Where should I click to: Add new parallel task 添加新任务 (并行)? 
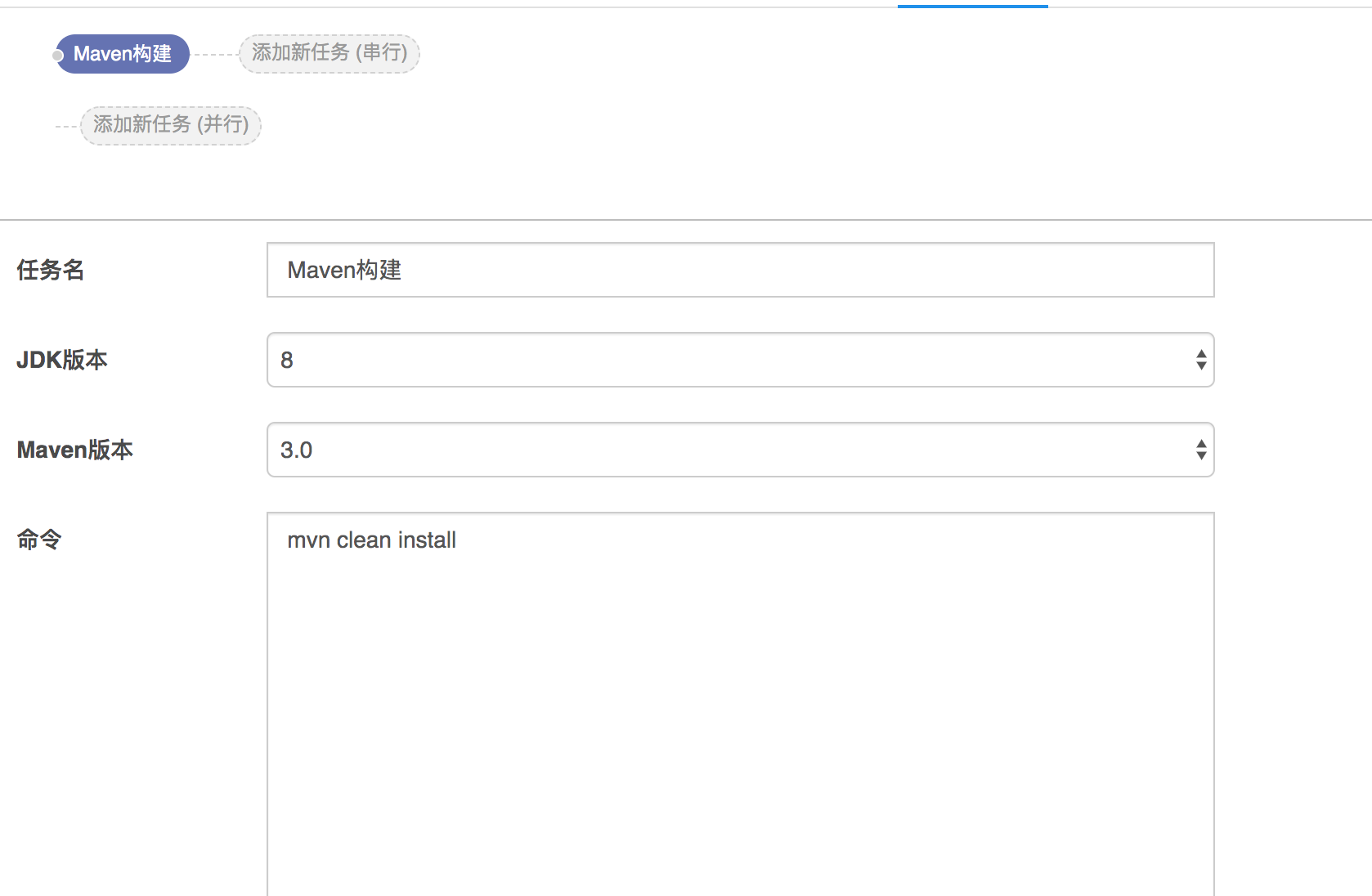[171, 126]
